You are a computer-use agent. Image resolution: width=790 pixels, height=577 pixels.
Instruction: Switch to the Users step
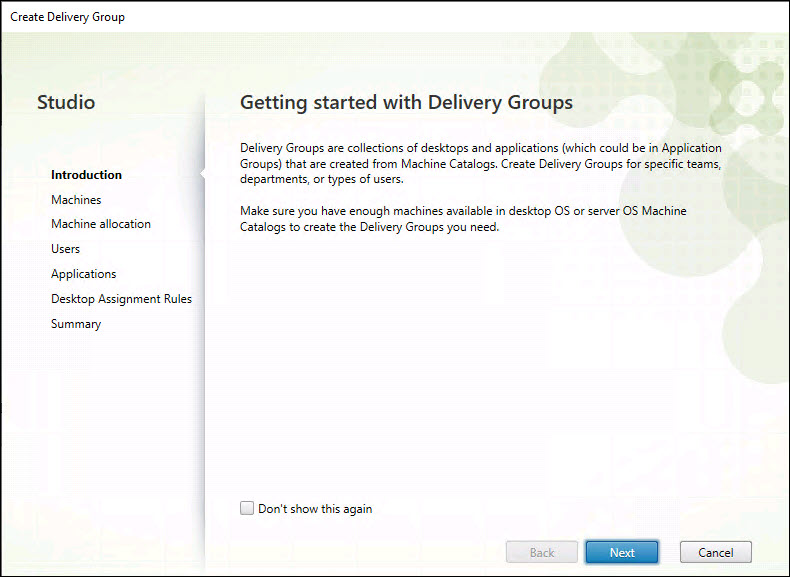pyautogui.click(x=66, y=249)
